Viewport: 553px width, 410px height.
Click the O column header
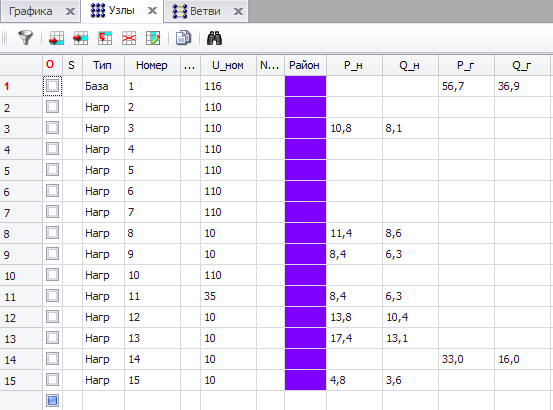pyautogui.click(x=52, y=65)
